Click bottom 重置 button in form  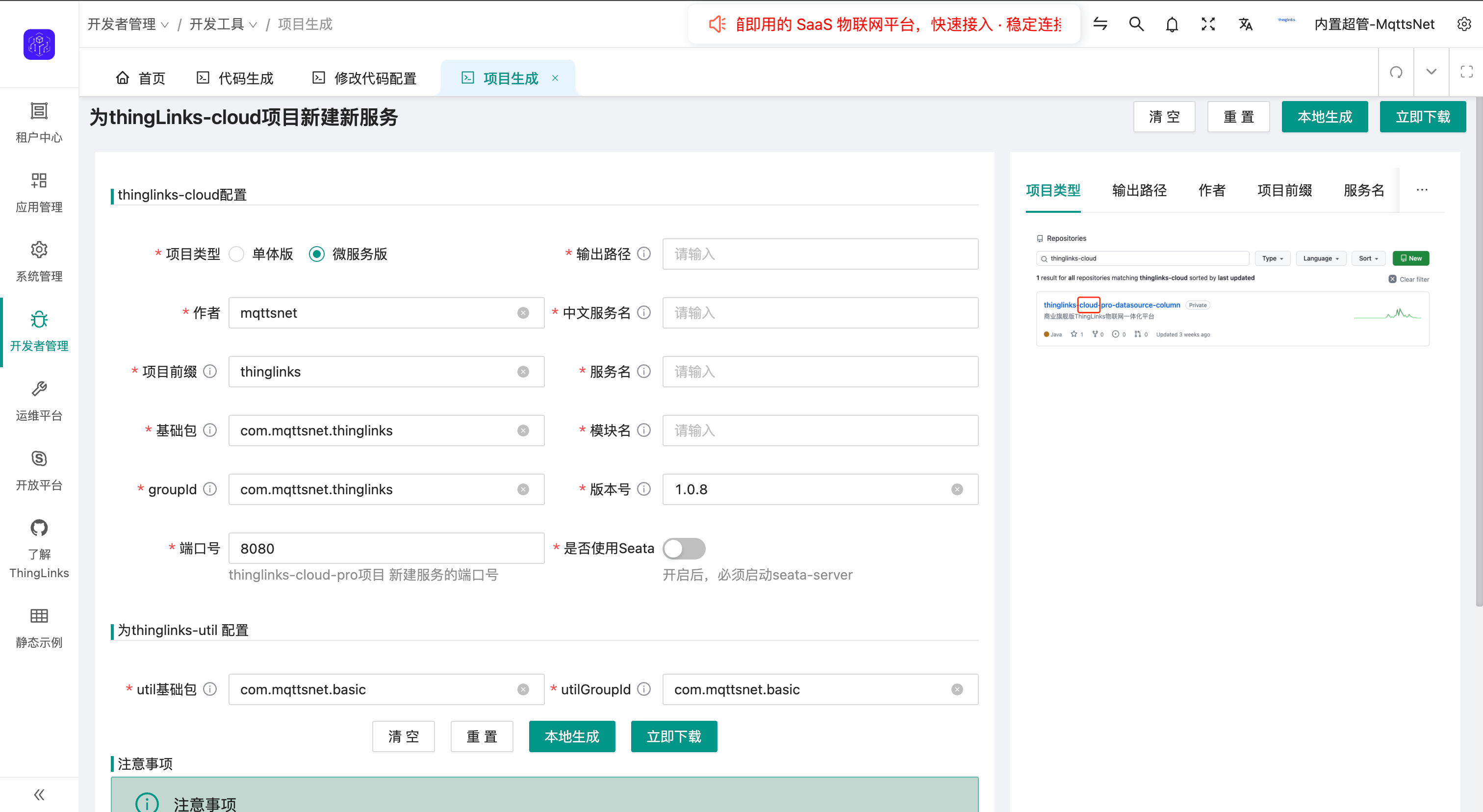pos(481,736)
